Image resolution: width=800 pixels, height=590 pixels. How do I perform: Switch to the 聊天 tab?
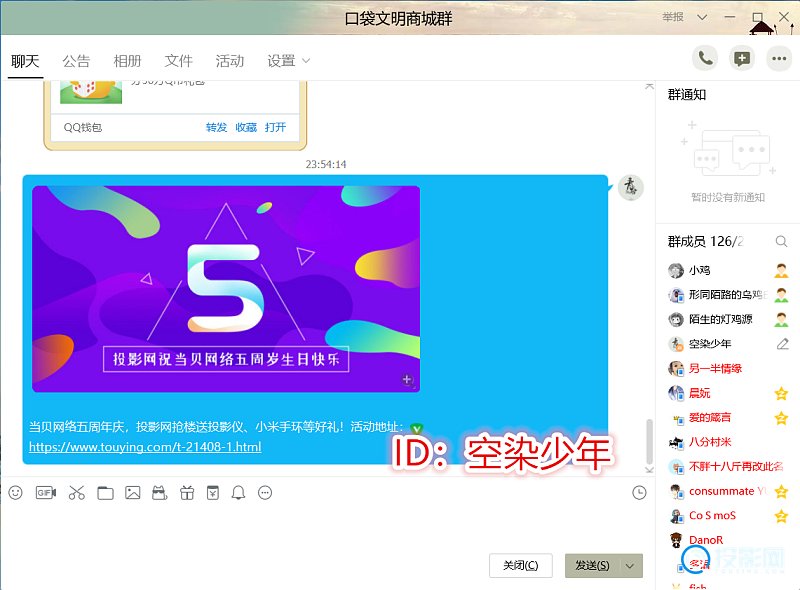coord(25,61)
